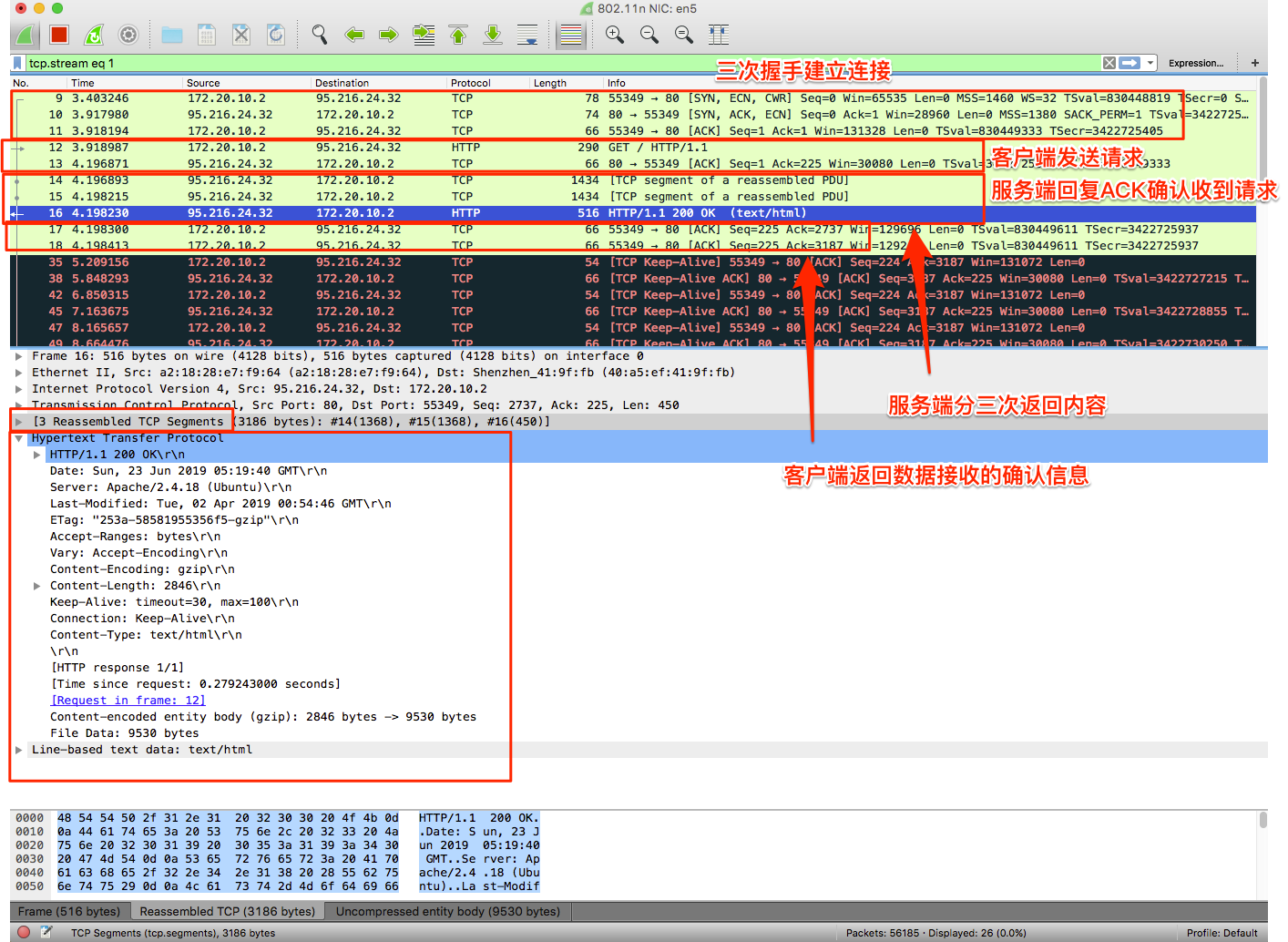Zoom in packet text

[615, 36]
